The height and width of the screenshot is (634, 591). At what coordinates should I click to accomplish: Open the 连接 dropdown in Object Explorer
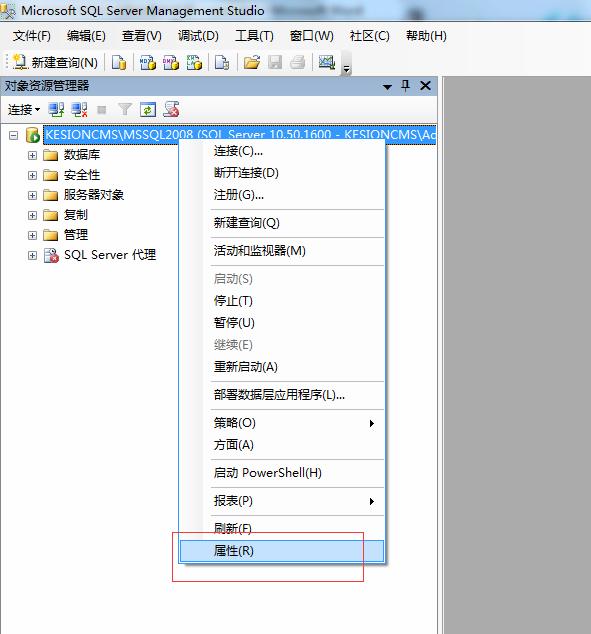pos(24,110)
